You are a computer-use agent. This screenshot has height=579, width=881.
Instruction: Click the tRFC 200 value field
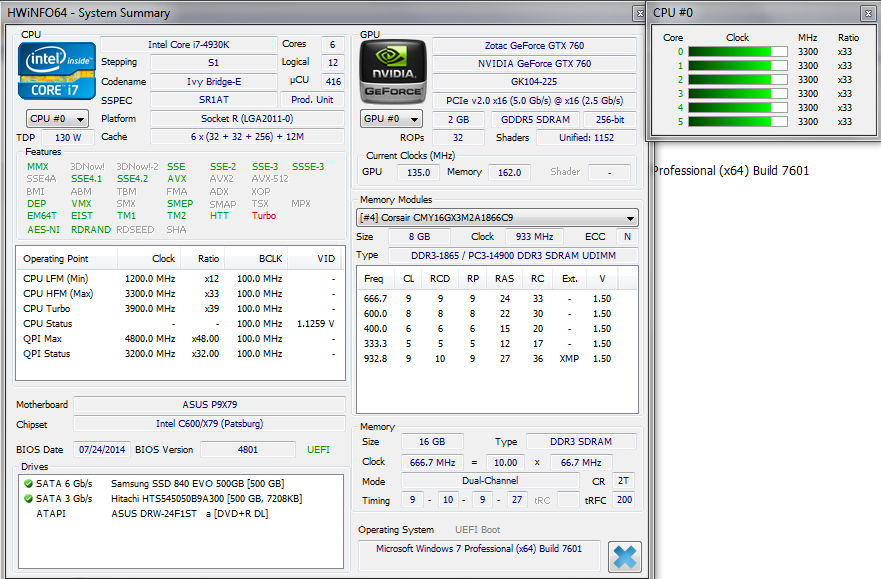coord(624,500)
